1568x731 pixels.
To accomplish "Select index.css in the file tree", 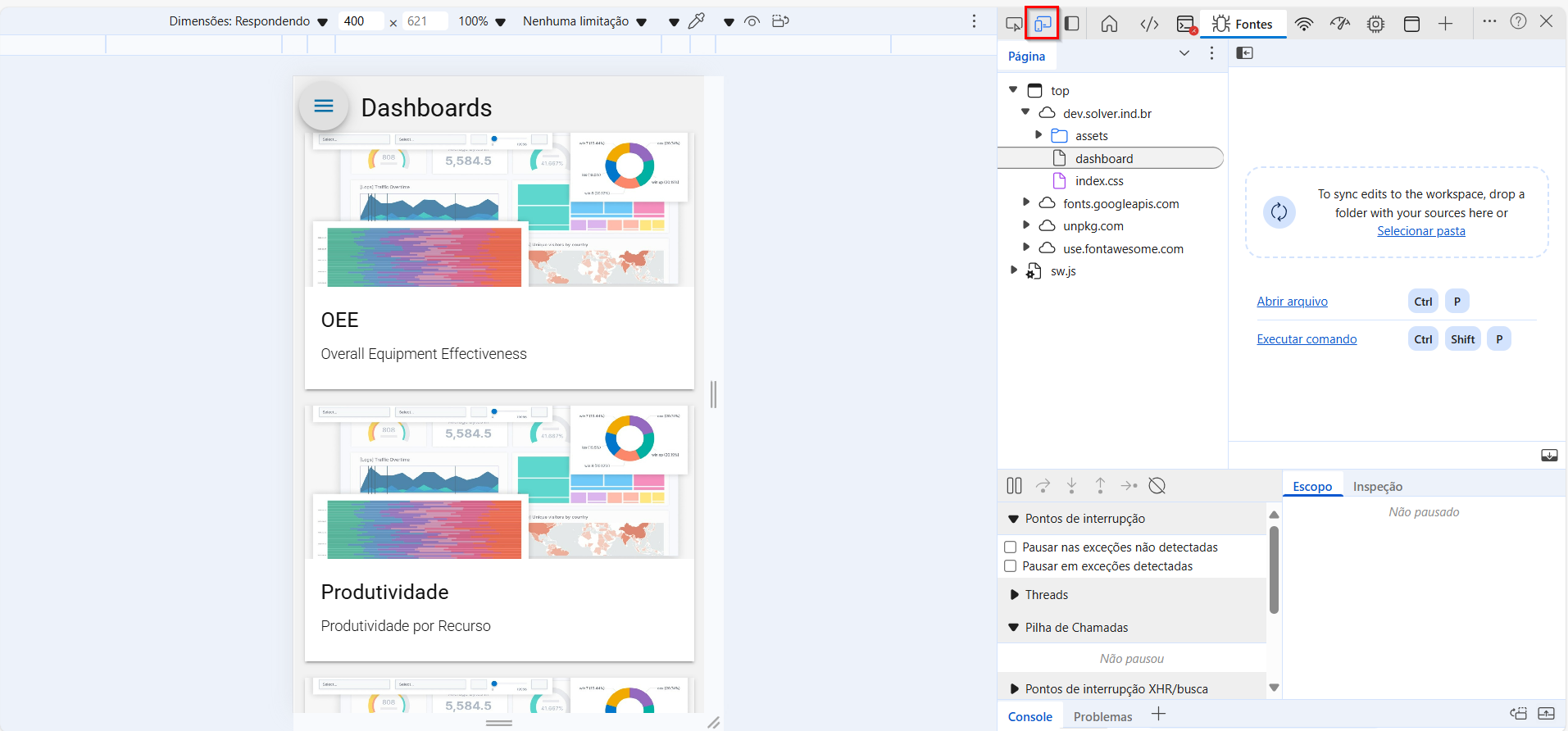I will [1099, 180].
